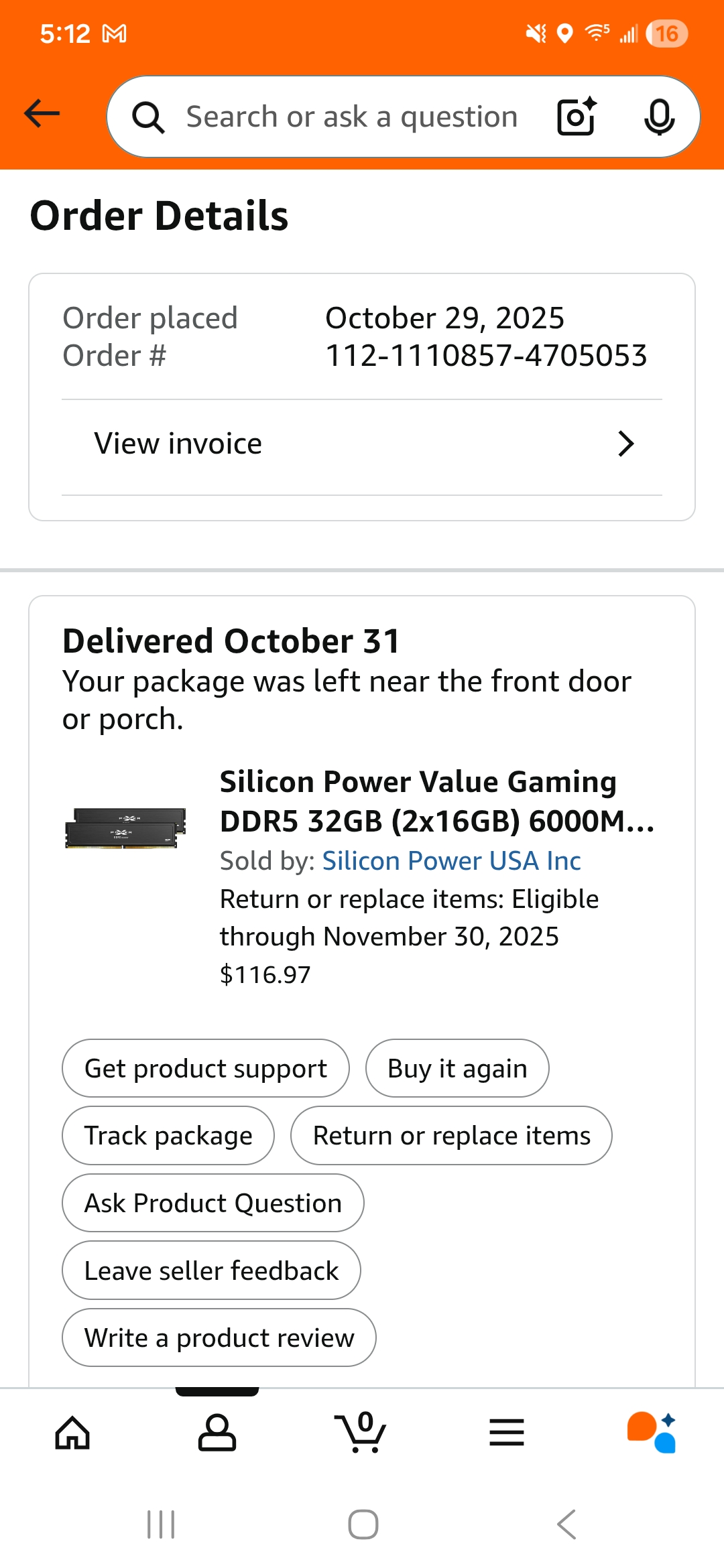Open Silicon Power USA Inc seller link

click(451, 861)
